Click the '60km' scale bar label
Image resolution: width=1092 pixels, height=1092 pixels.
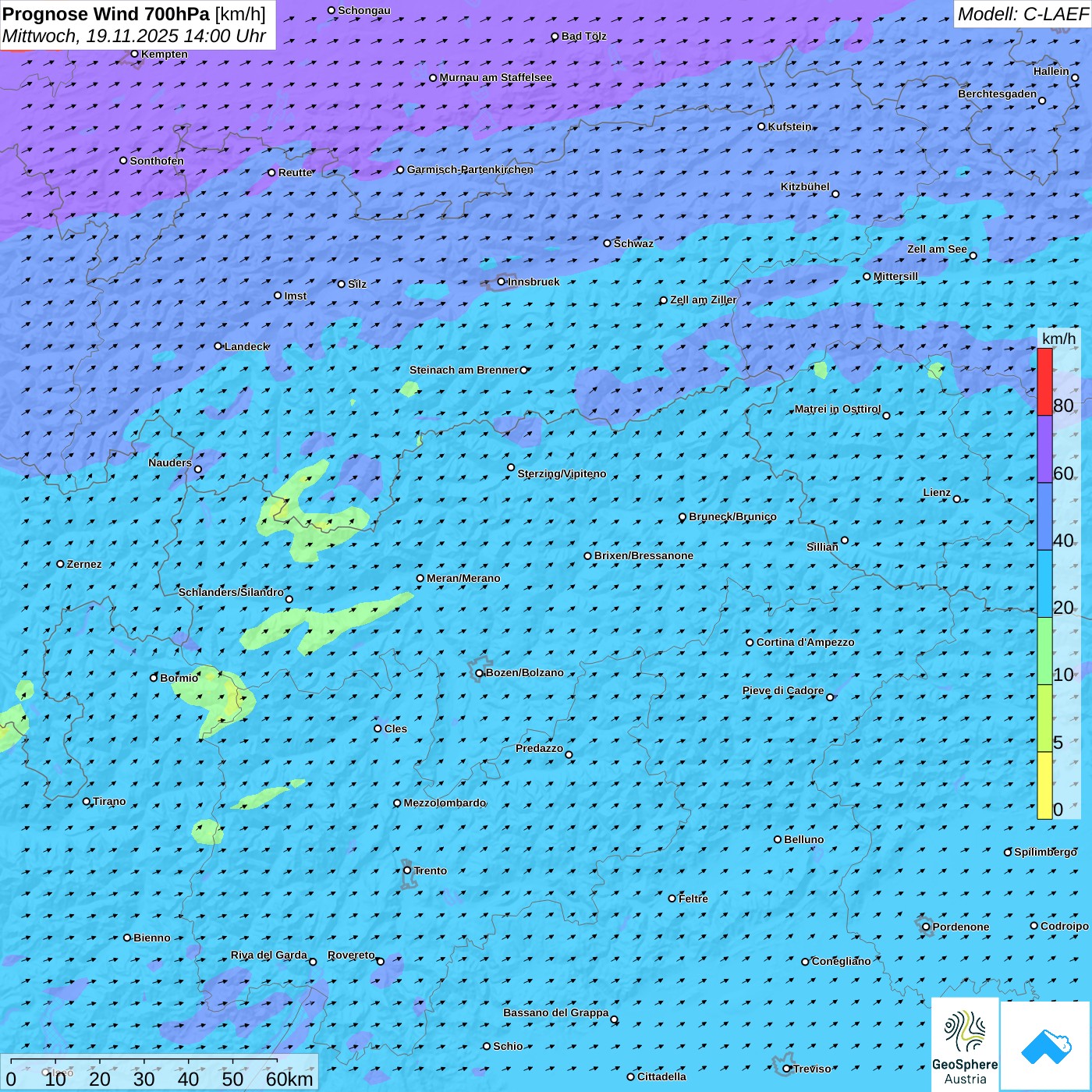coord(289,1079)
